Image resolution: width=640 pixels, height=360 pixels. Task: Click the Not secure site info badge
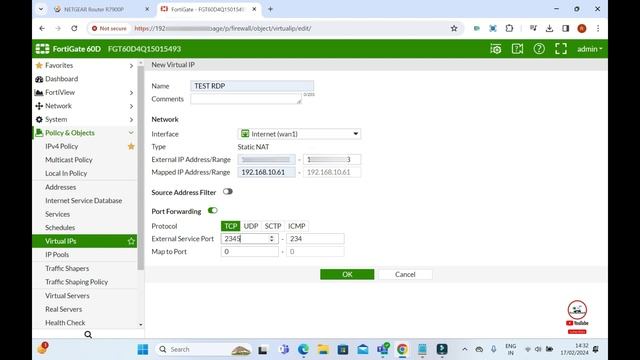click(x=109, y=28)
